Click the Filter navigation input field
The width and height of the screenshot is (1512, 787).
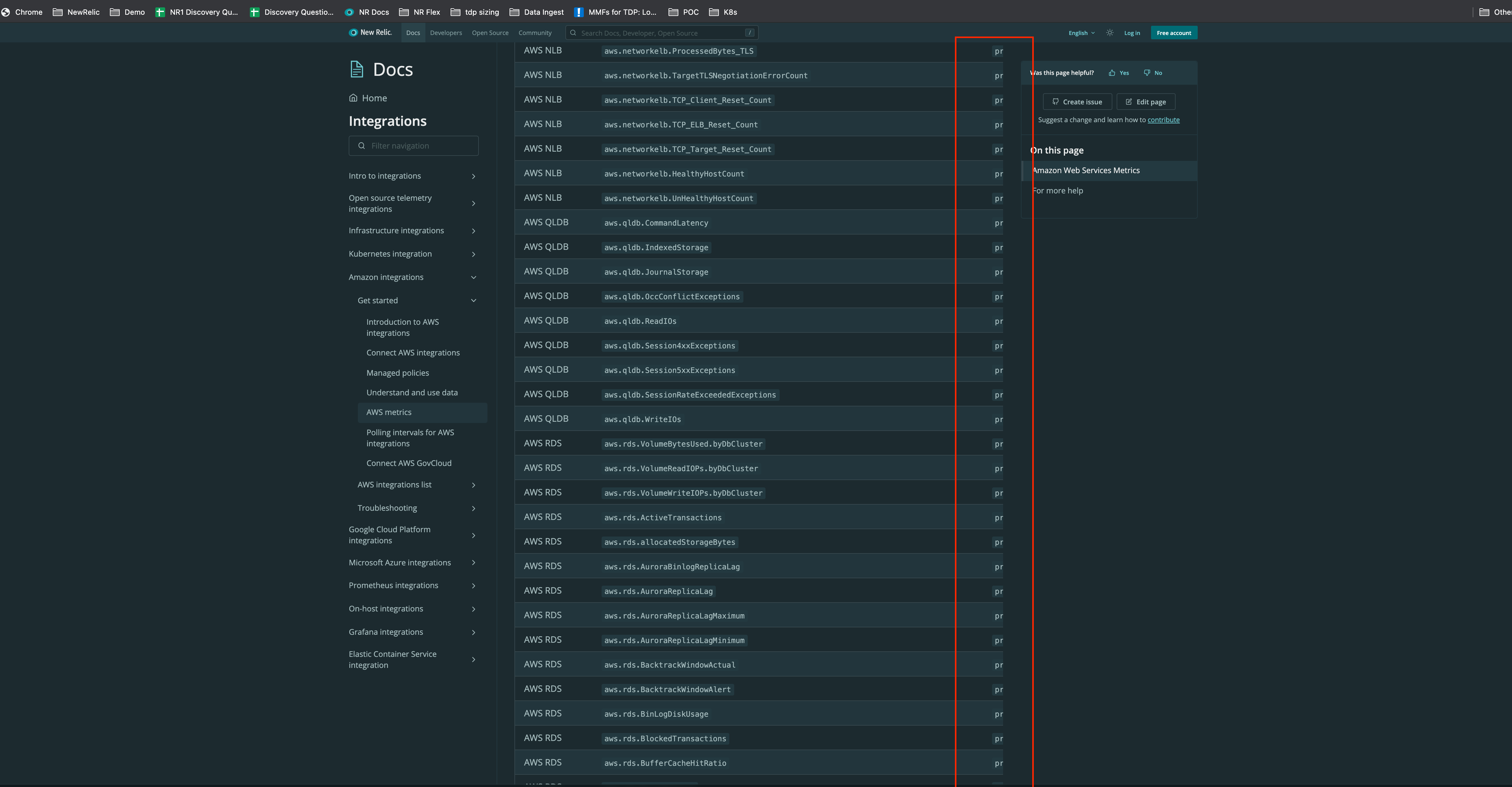tap(413, 145)
